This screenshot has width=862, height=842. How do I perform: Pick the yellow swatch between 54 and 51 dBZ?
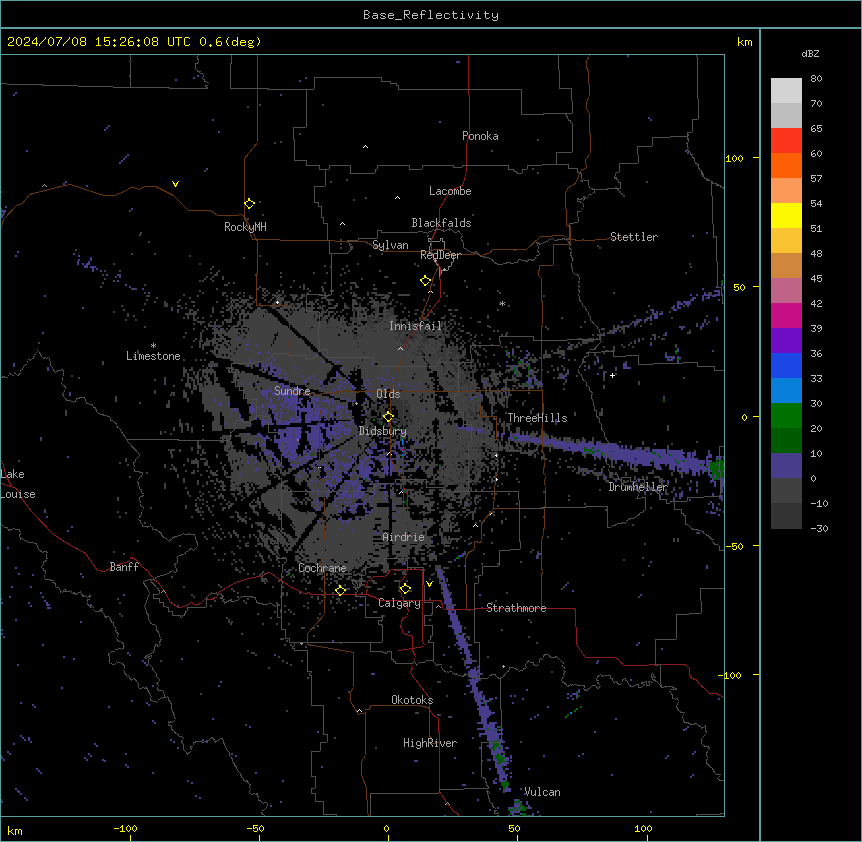tap(786, 215)
